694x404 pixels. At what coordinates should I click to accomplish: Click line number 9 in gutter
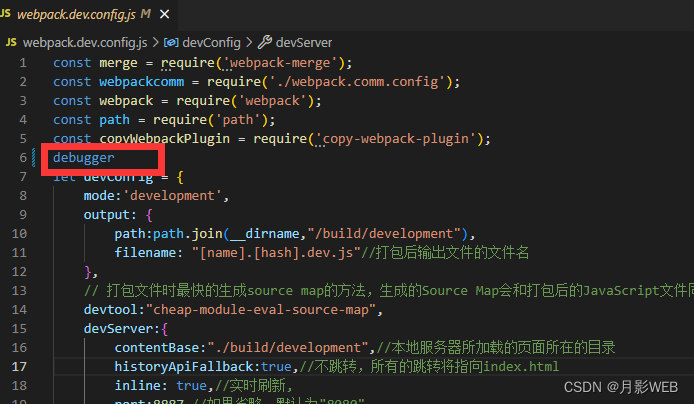click(x=23, y=215)
